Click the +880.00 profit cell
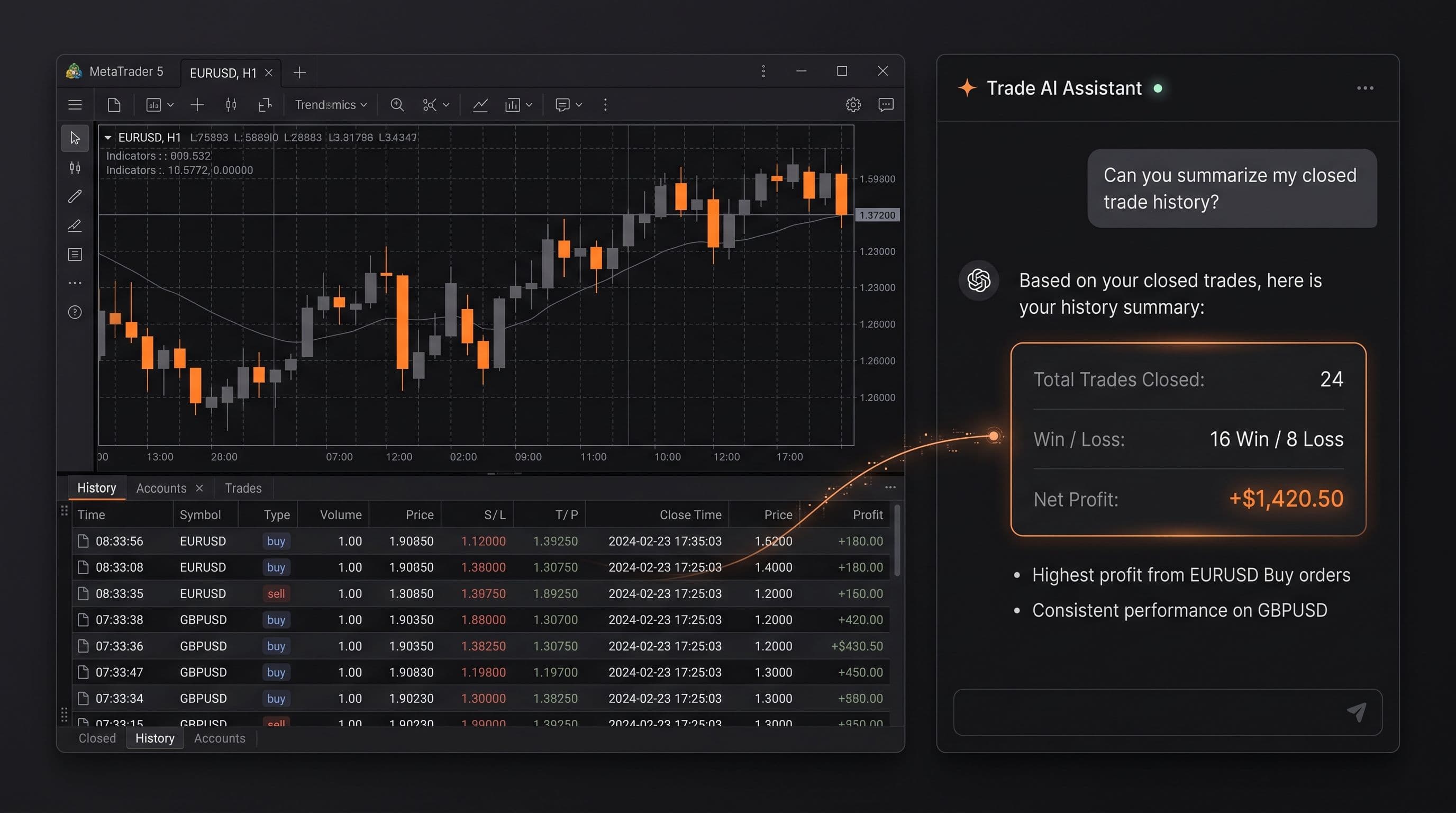The width and height of the screenshot is (1456, 813). [860, 698]
